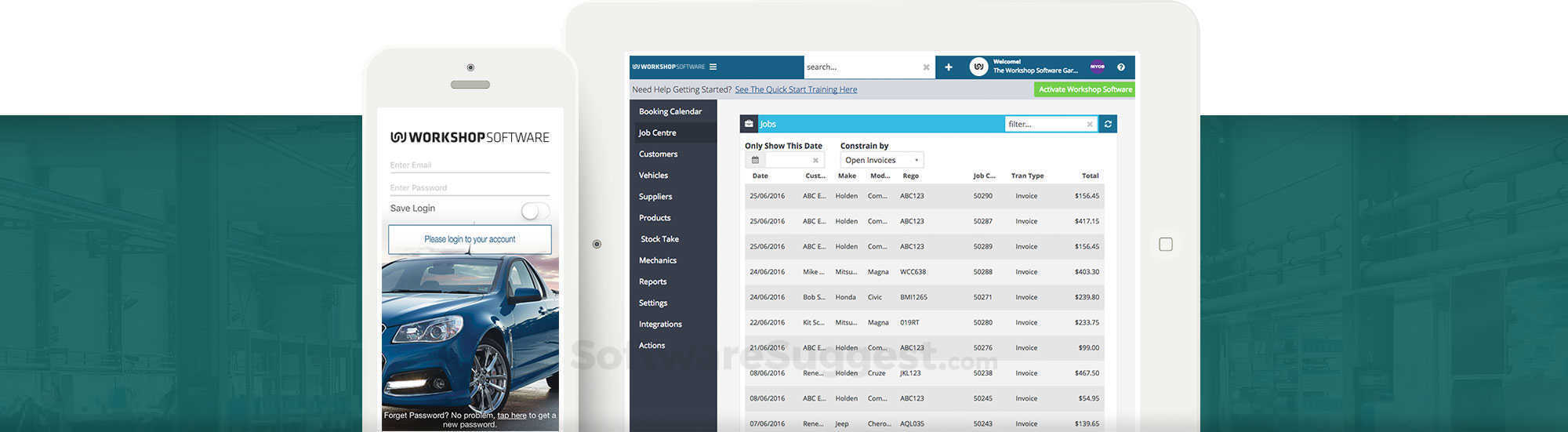This screenshot has width=1568, height=432.
Task: Open job 50289 row
Action: (924, 246)
